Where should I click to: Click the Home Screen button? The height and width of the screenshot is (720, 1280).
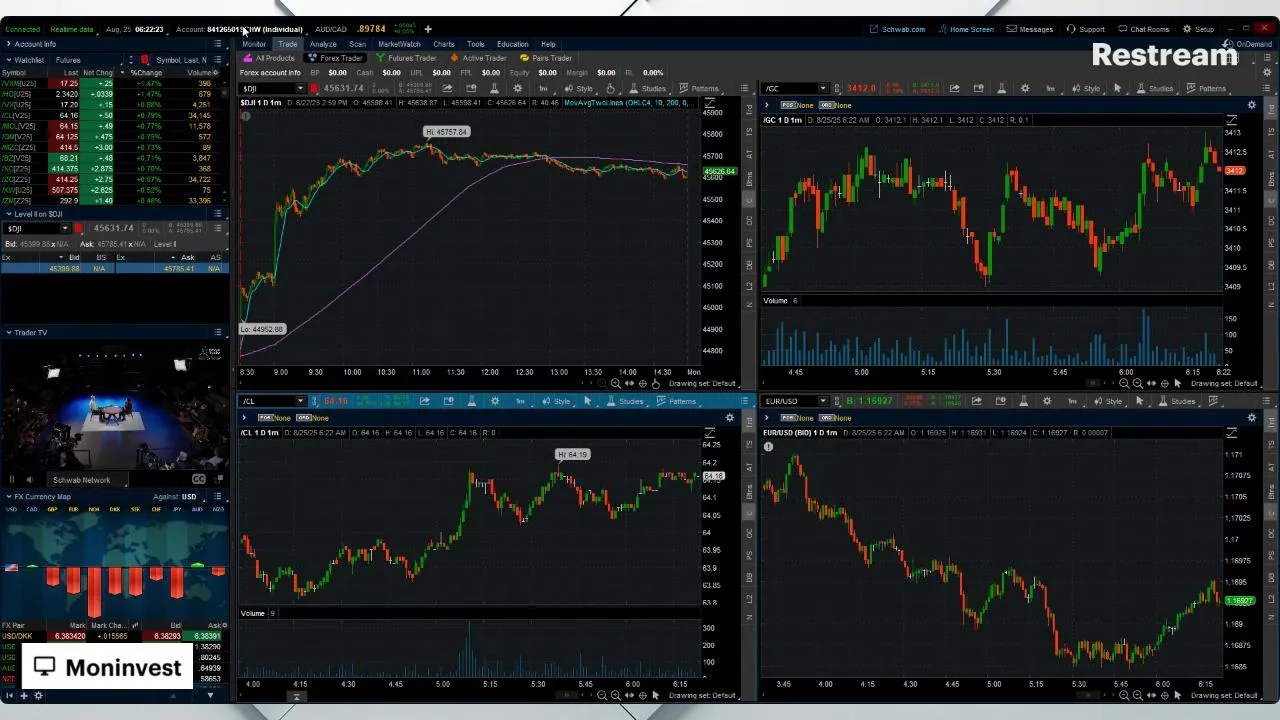965,29
